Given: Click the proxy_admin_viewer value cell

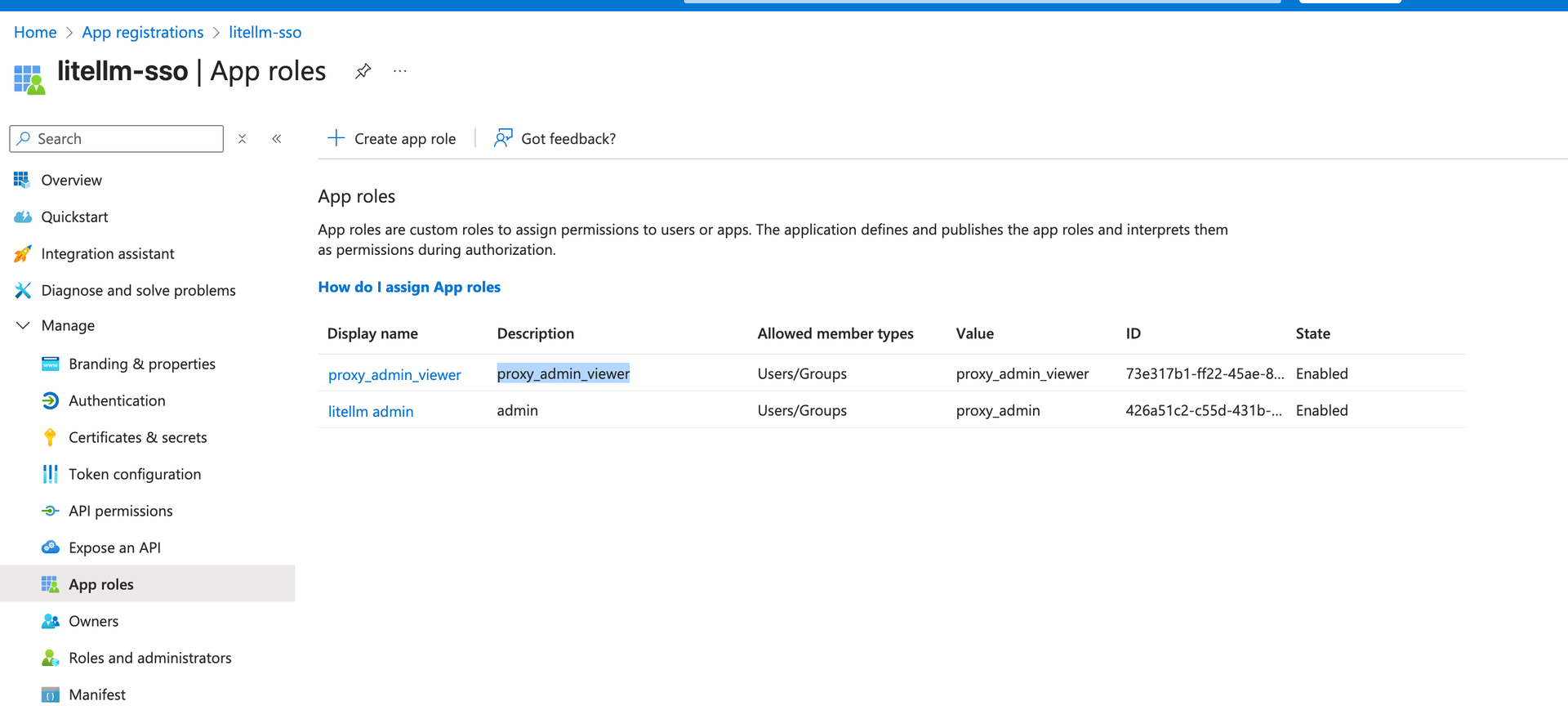Looking at the screenshot, I should coord(1022,373).
